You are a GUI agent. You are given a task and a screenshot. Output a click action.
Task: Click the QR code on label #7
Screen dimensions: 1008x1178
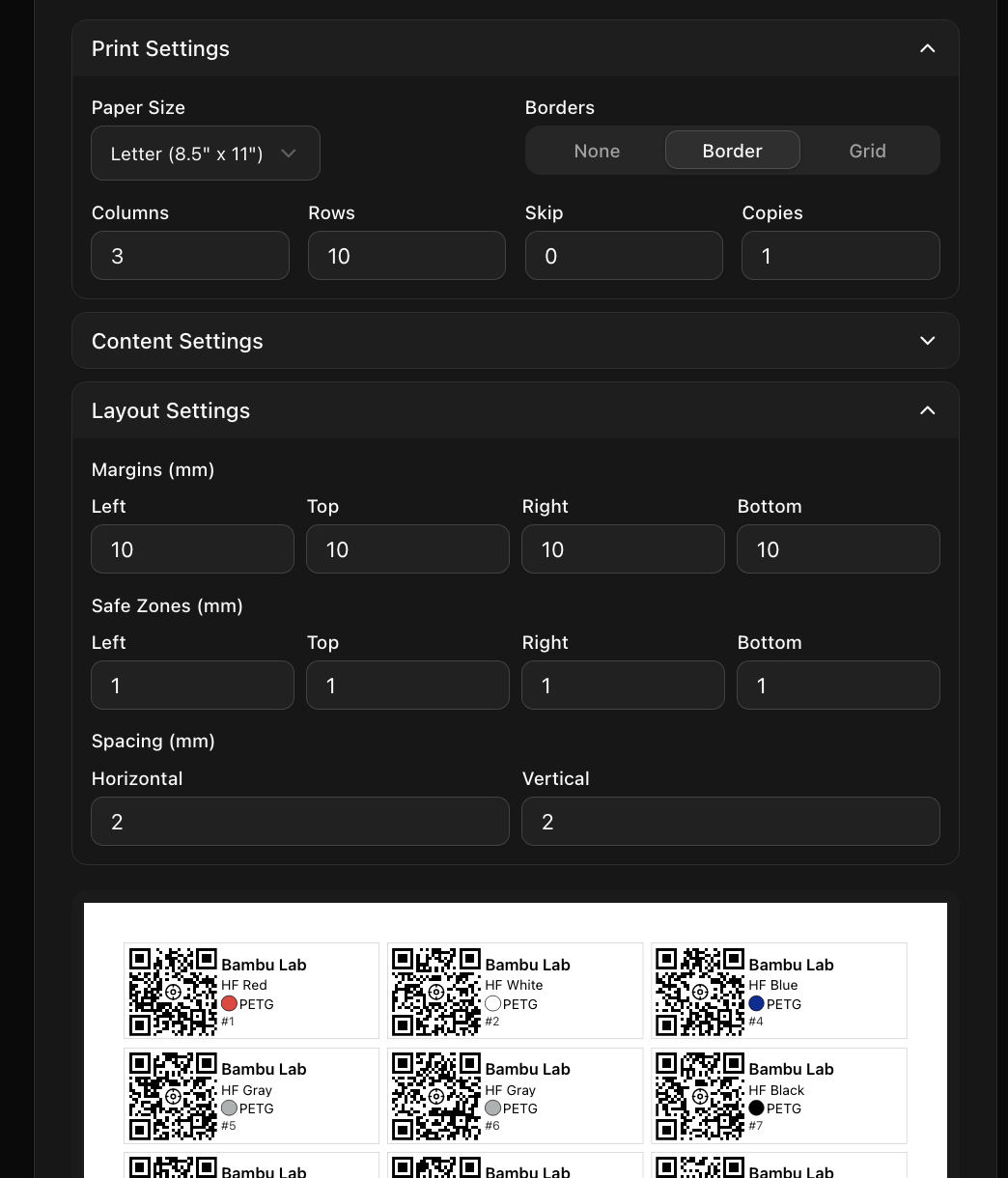coord(700,1096)
